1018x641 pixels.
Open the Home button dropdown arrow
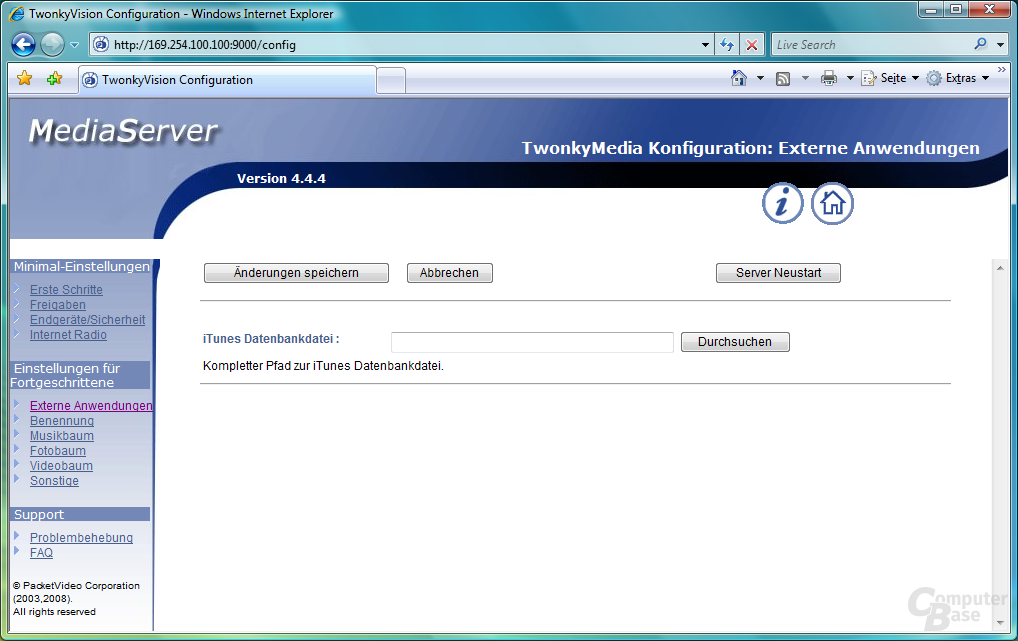click(760, 78)
